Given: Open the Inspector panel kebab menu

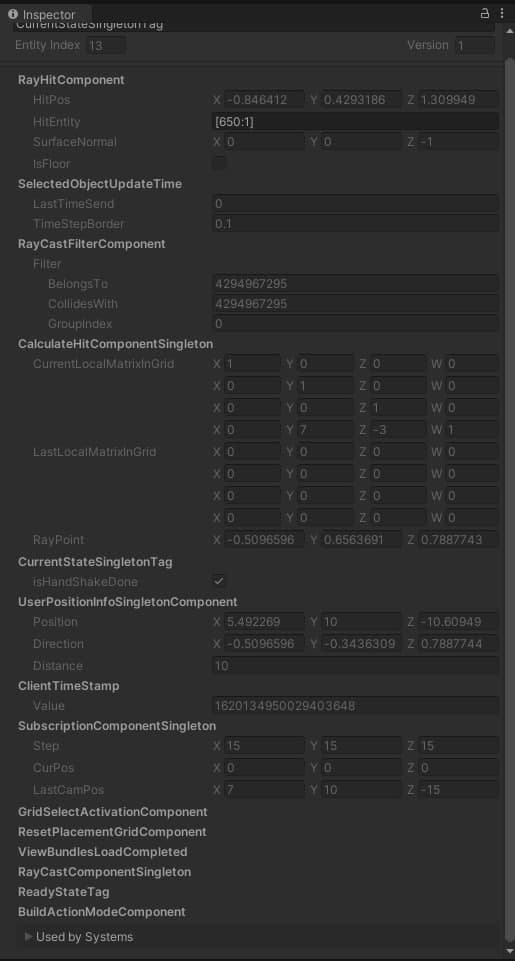Looking at the screenshot, I should [x=503, y=13].
